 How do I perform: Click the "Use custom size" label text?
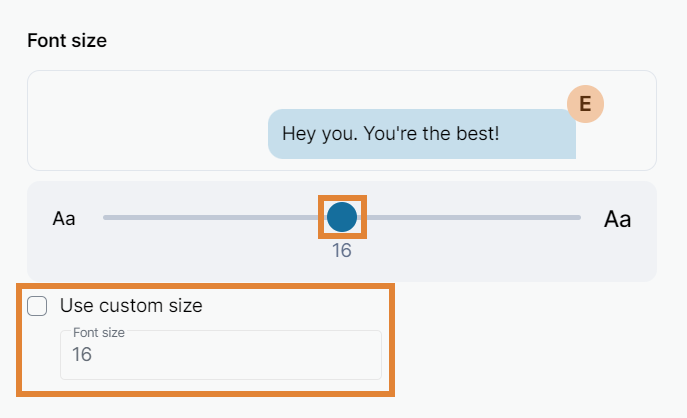pos(131,306)
